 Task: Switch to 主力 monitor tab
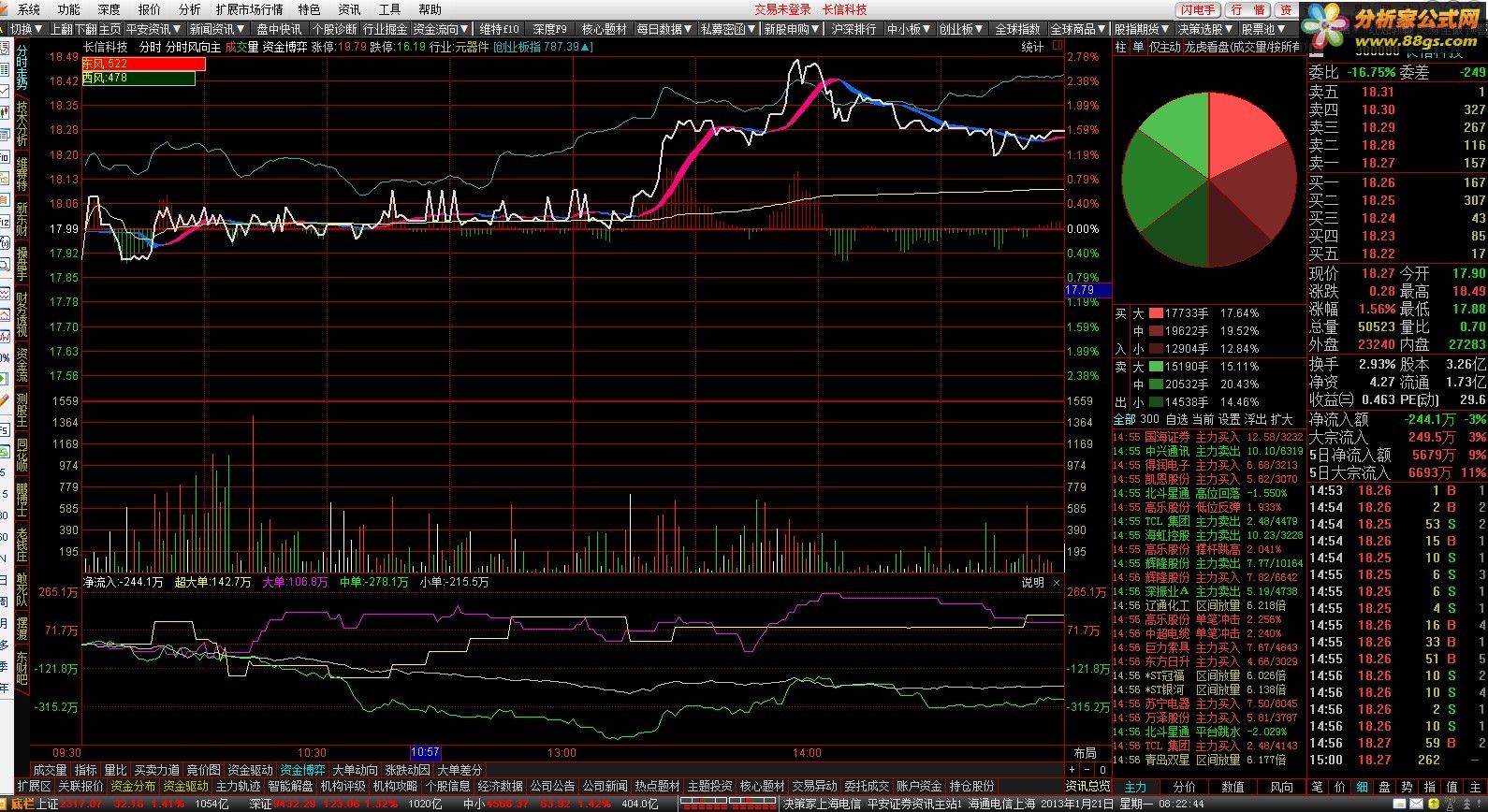point(1135,787)
